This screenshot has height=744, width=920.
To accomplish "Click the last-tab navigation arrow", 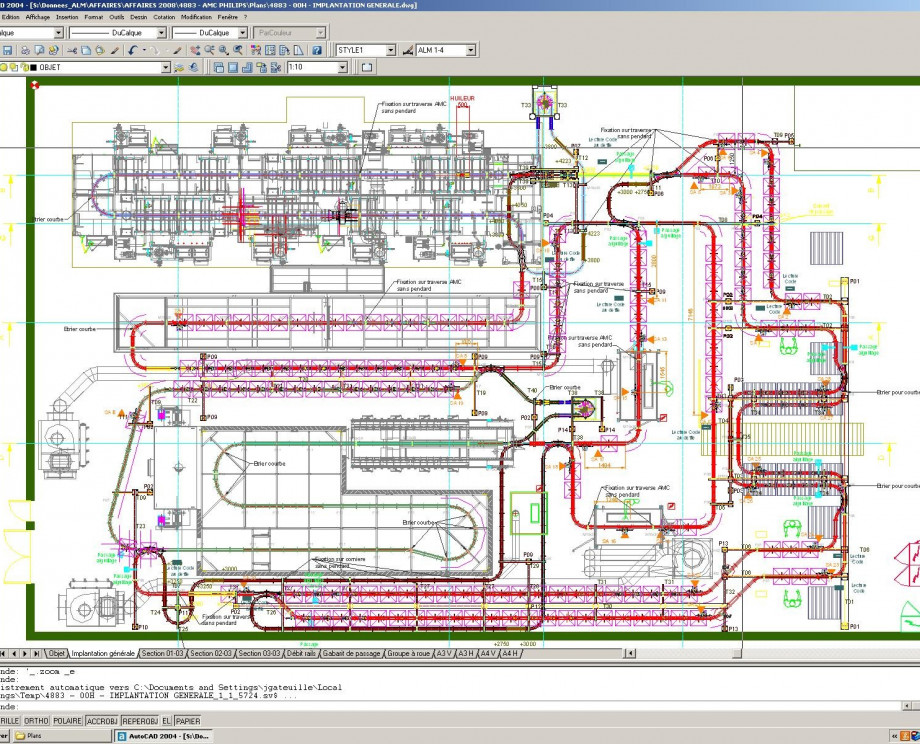I will (x=36, y=653).
